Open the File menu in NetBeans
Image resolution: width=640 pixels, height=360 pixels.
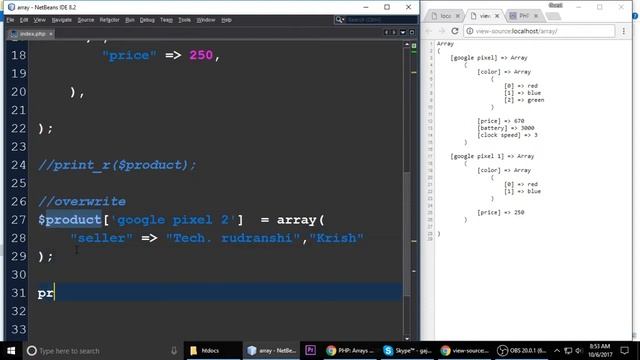[10, 20]
